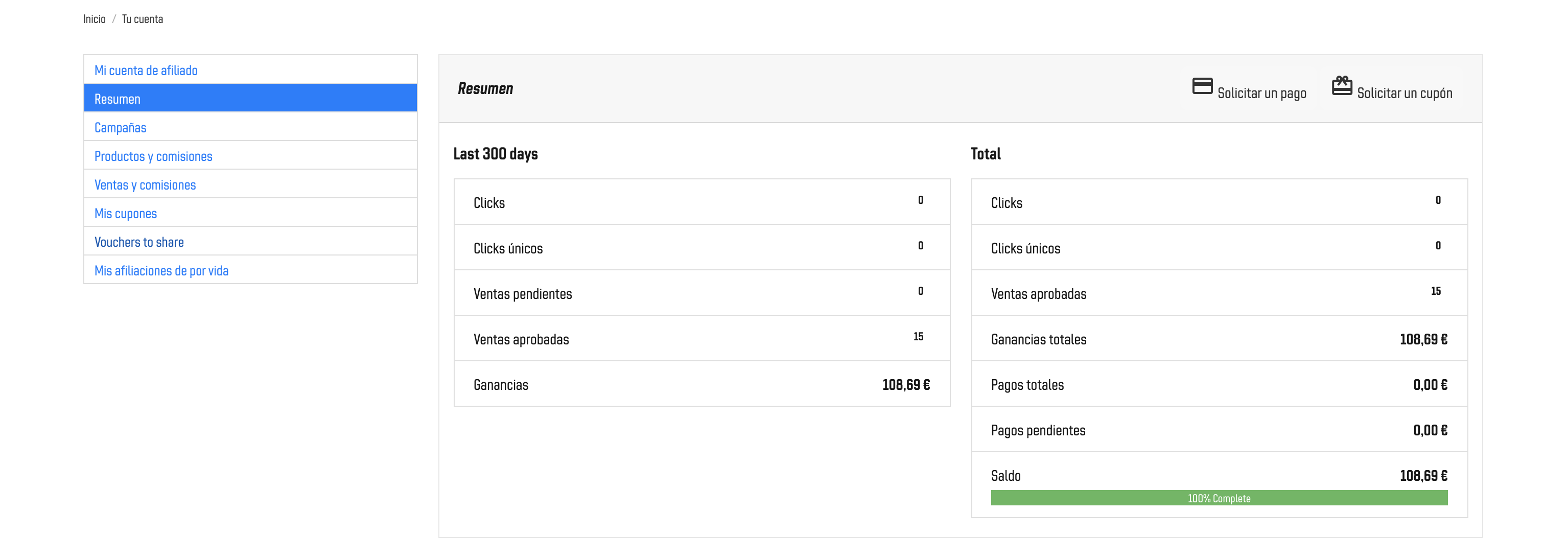Screen dimensions: 1568x558
Task: Open Vouchers to share page
Action: (139, 242)
